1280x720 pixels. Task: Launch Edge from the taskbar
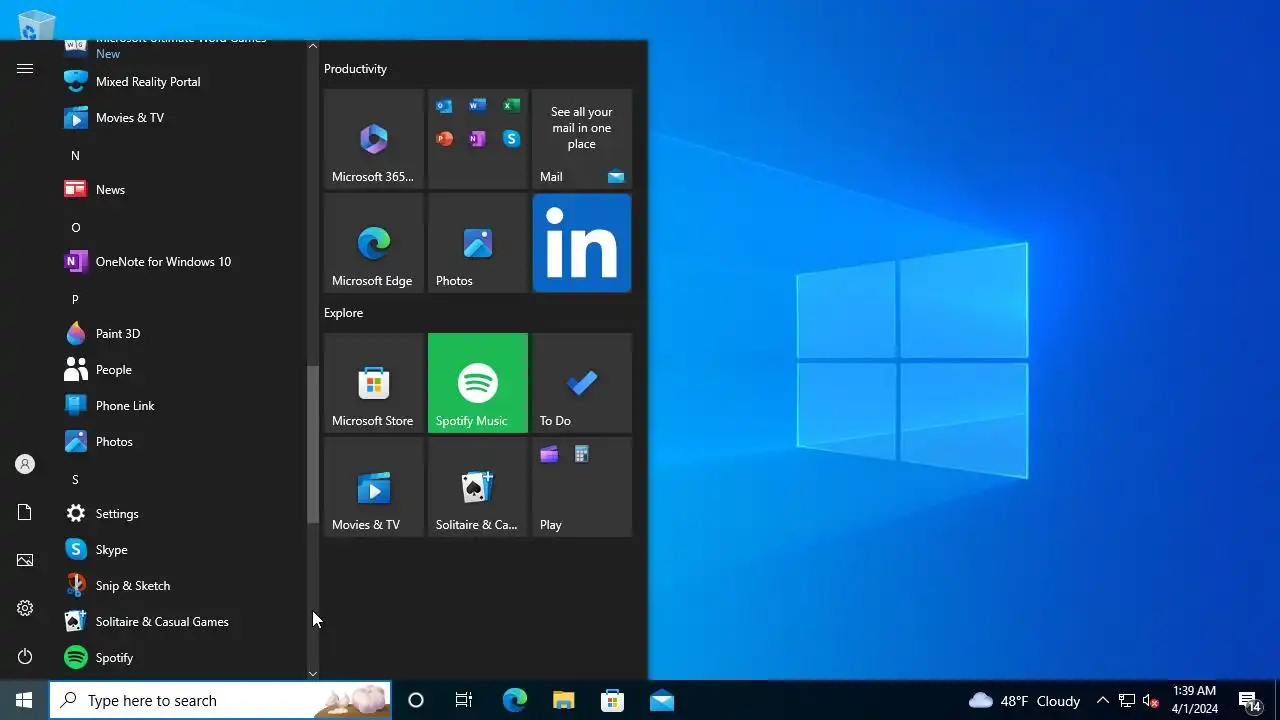514,700
